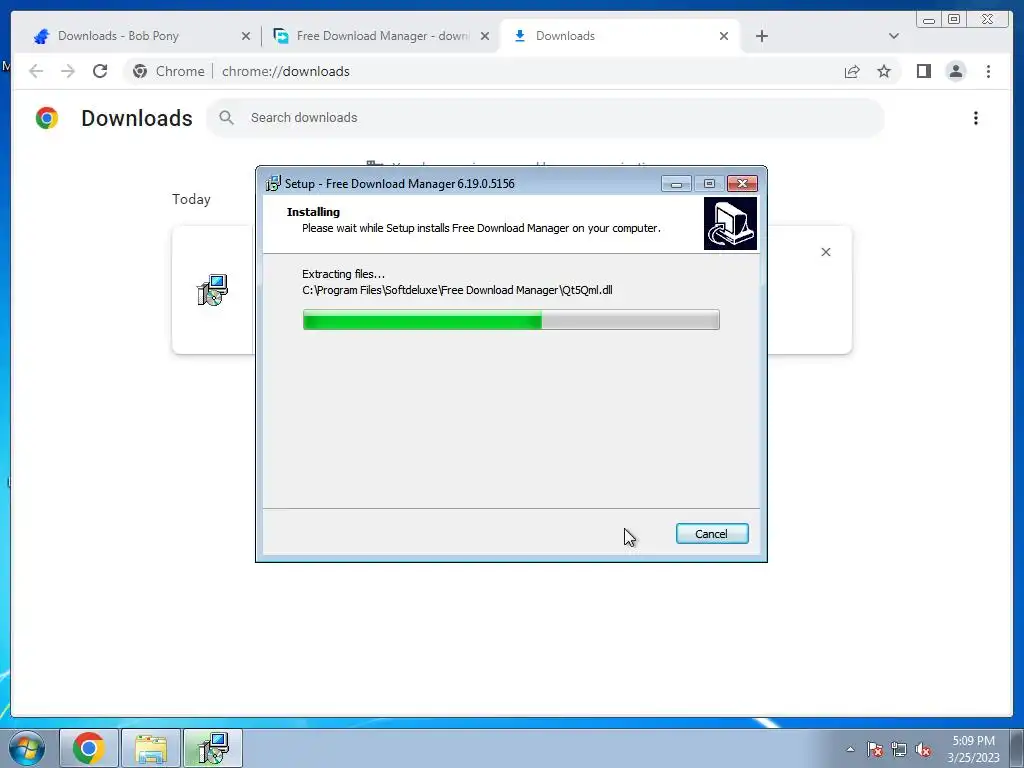Viewport: 1024px width, 768px height.
Task: Open Chrome main three-dot menu
Action: click(x=988, y=71)
